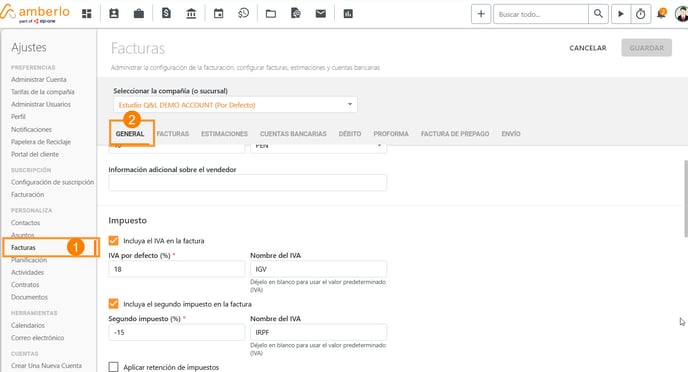Start the timer play button

tap(621, 14)
